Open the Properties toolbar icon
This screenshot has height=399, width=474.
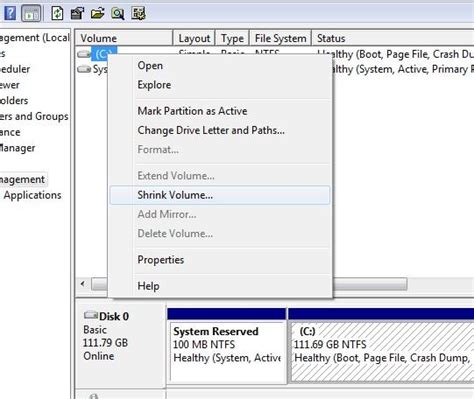tap(77, 14)
